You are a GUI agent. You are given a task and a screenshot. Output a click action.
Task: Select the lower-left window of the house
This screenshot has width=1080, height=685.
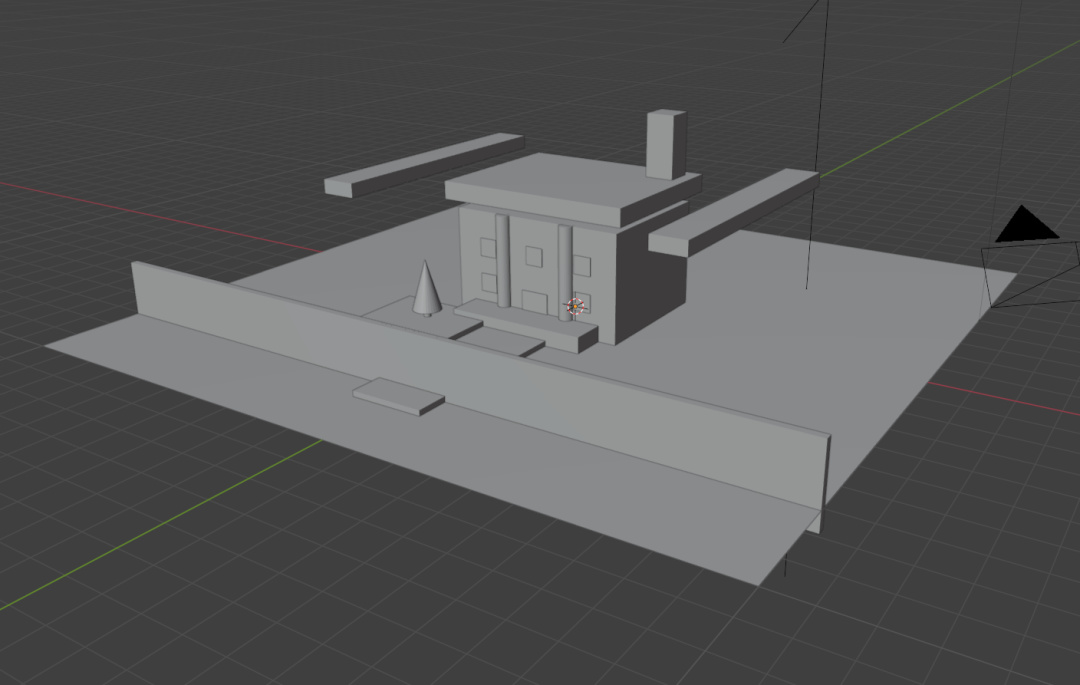(x=489, y=282)
